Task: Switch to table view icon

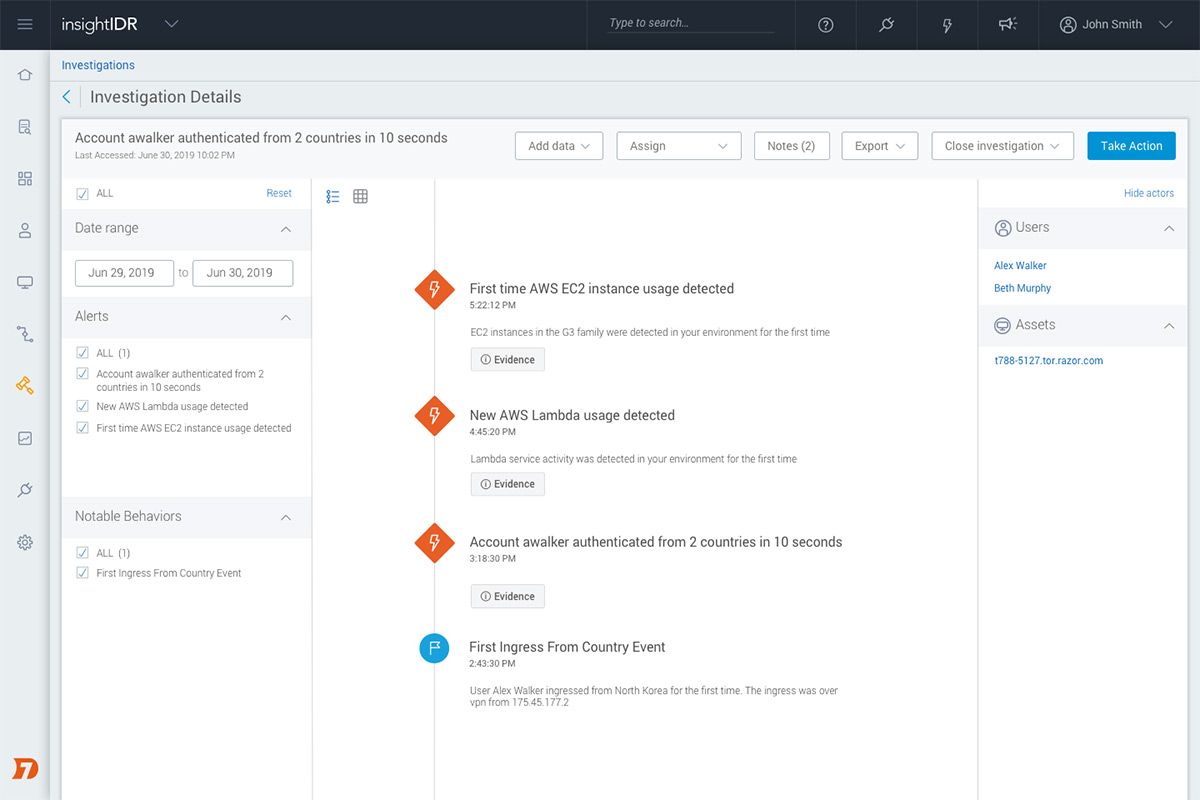Action: [361, 197]
